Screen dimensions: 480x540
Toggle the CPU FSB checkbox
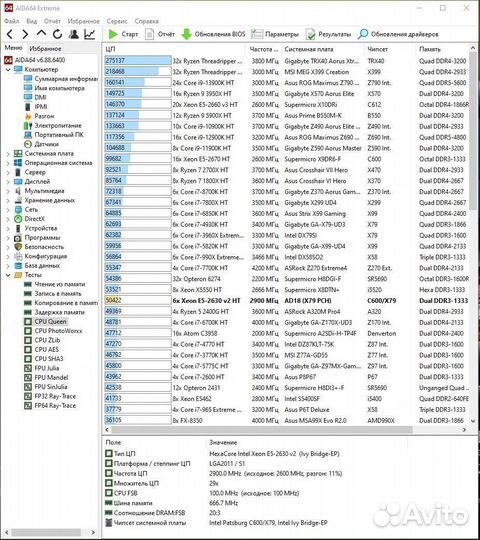click(x=109, y=493)
